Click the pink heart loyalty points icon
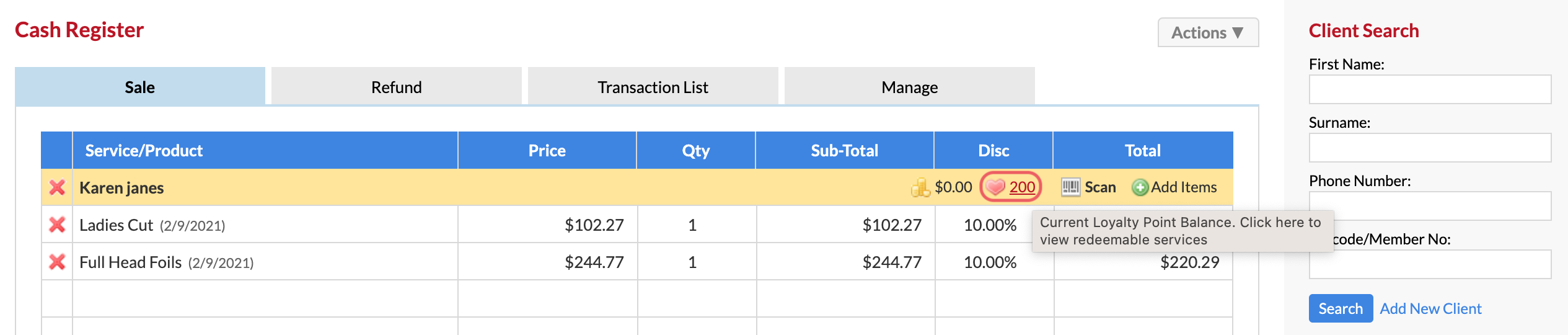This screenshot has width=1568, height=335. 995,187
